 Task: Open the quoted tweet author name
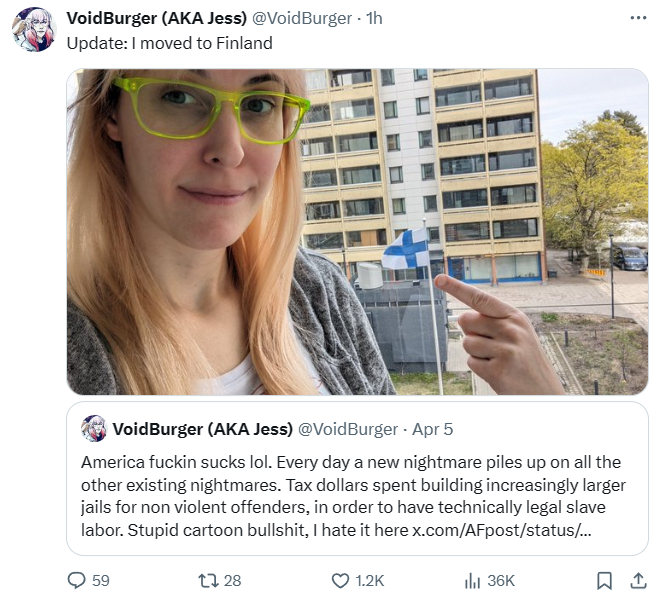point(203,429)
